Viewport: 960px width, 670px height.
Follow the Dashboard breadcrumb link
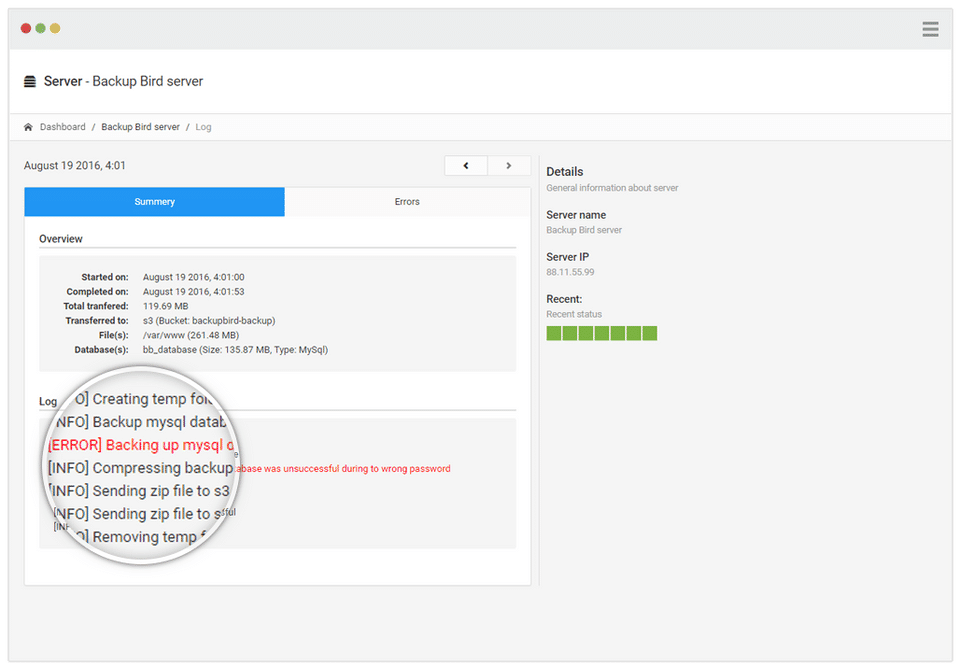point(62,127)
